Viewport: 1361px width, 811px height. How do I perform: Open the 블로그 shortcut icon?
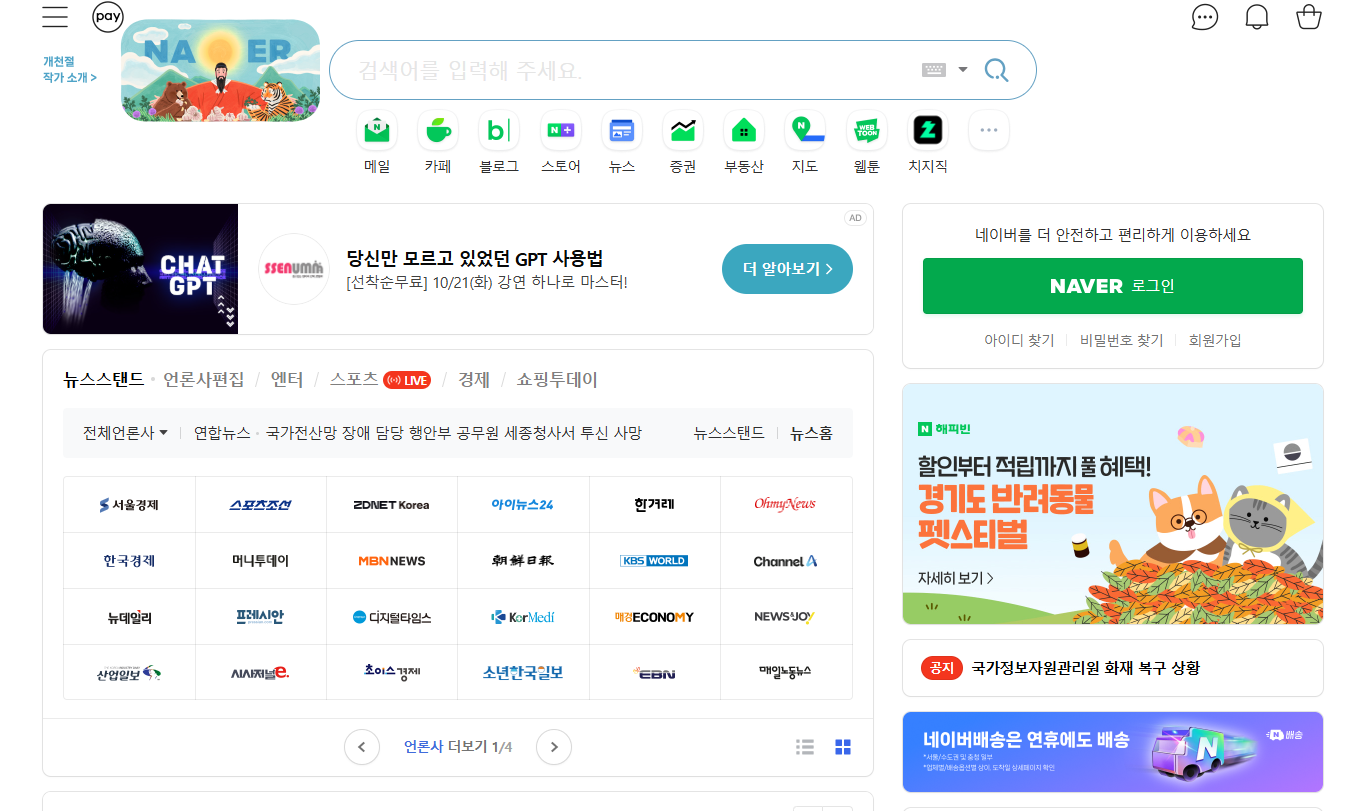pyautogui.click(x=499, y=130)
